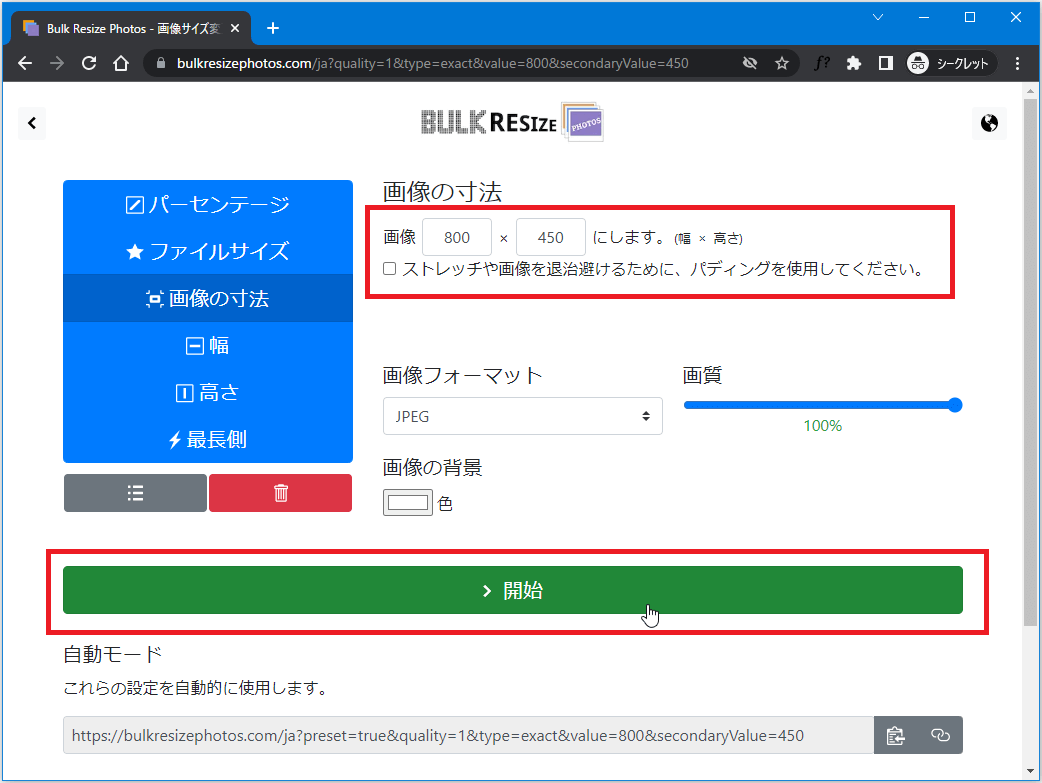This screenshot has width=1042, height=783.
Task: Open the 画像の背景 color swatch
Action: click(x=408, y=503)
